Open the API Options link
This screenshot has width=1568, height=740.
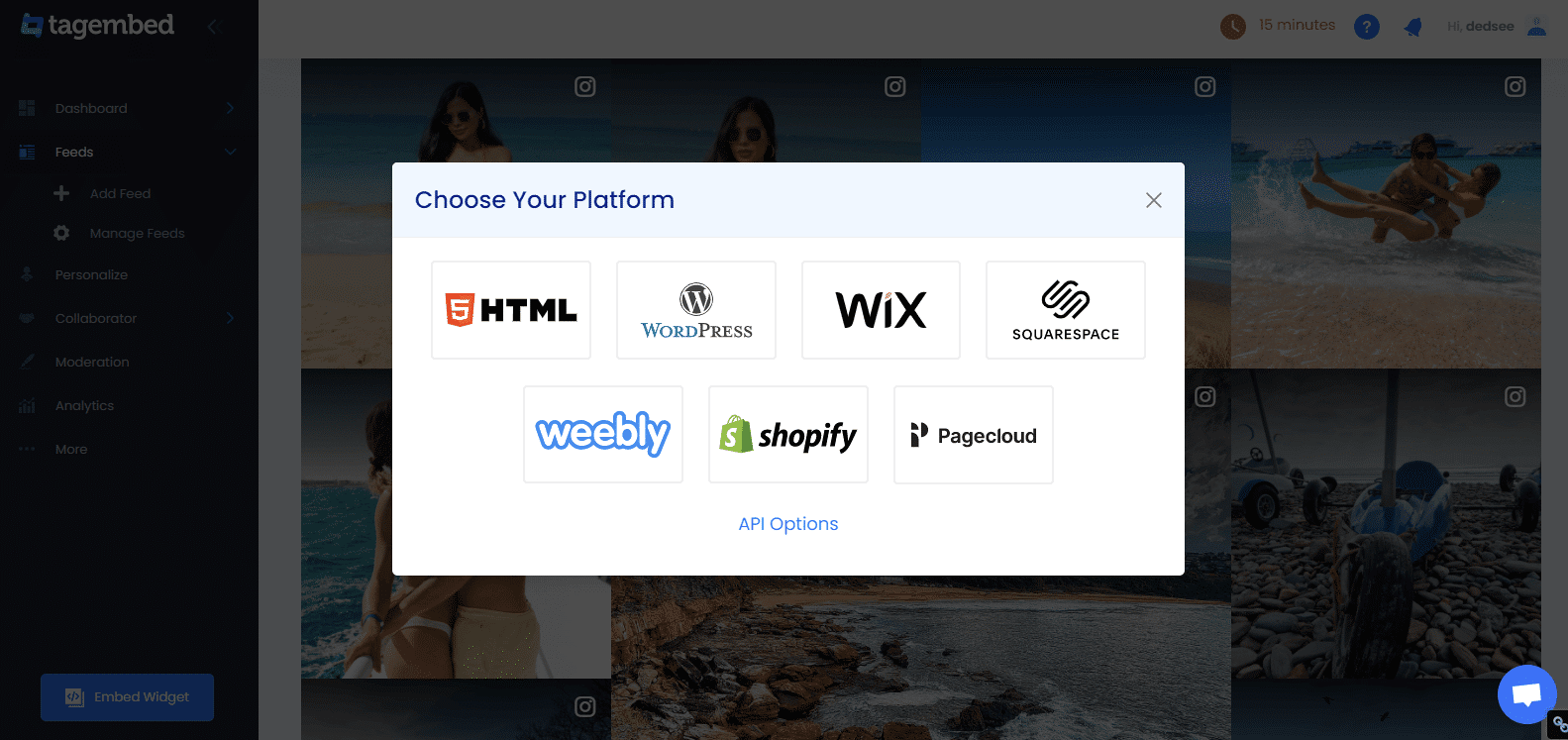pyautogui.click(x=788, y=524)
